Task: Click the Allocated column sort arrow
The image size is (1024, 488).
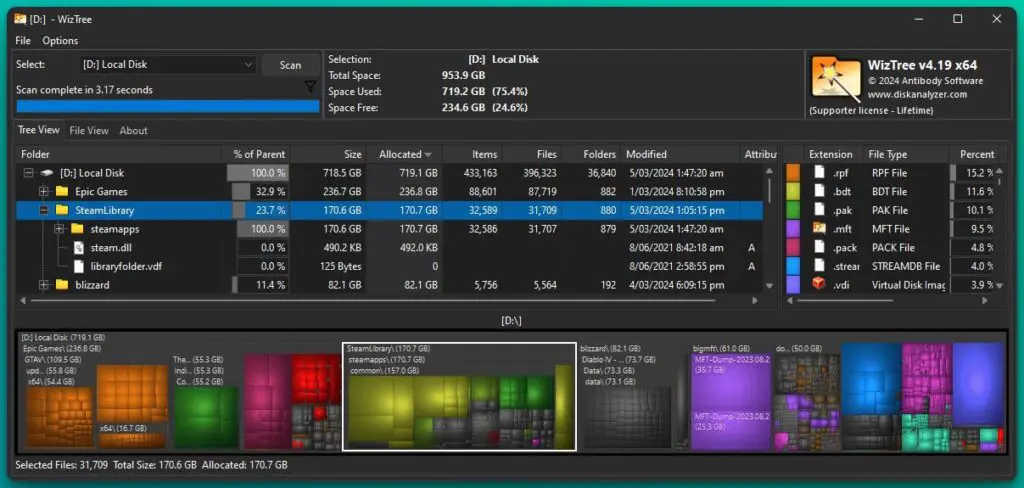Action: (428, 155)
